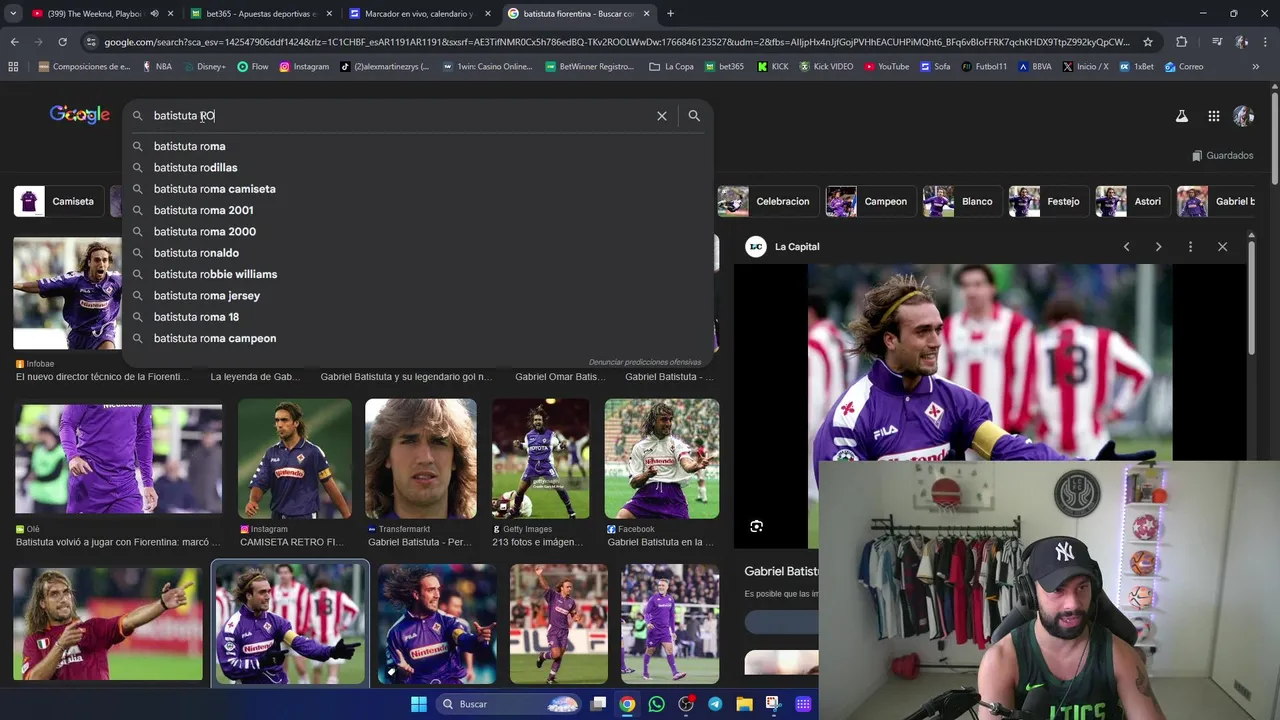Screen dimensions: 1280x720
Task: Open Instagram bookmark
Action: click(304, 67)
